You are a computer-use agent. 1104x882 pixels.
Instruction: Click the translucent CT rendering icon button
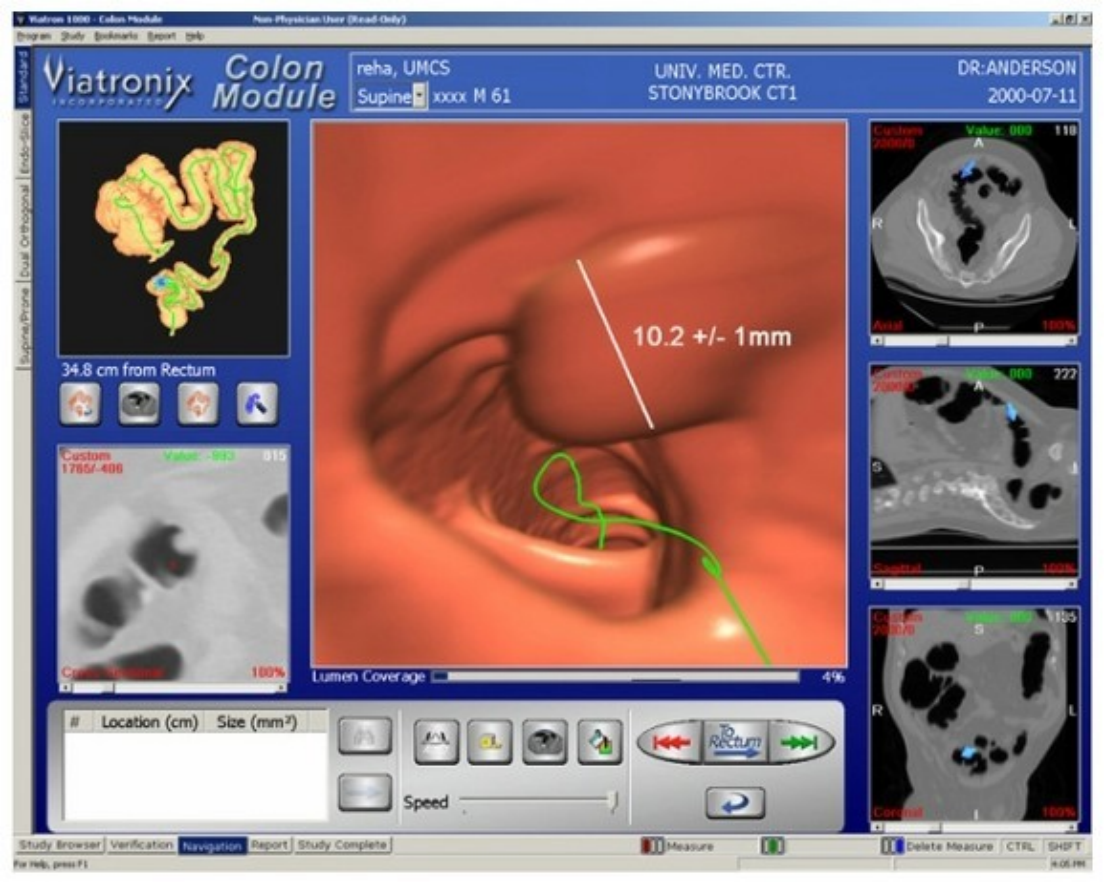pos(545,741)
